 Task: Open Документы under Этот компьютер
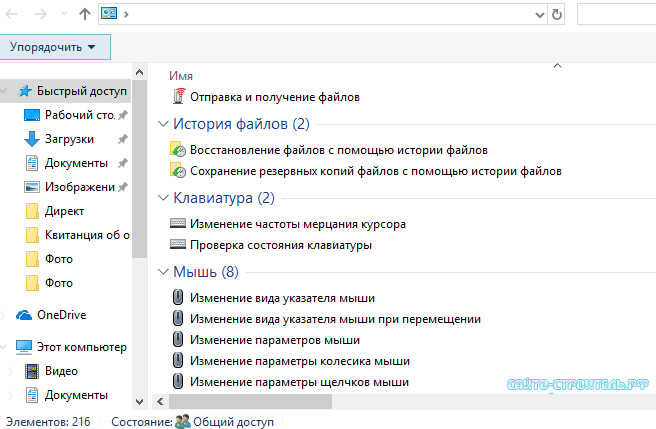coord(77,395)
